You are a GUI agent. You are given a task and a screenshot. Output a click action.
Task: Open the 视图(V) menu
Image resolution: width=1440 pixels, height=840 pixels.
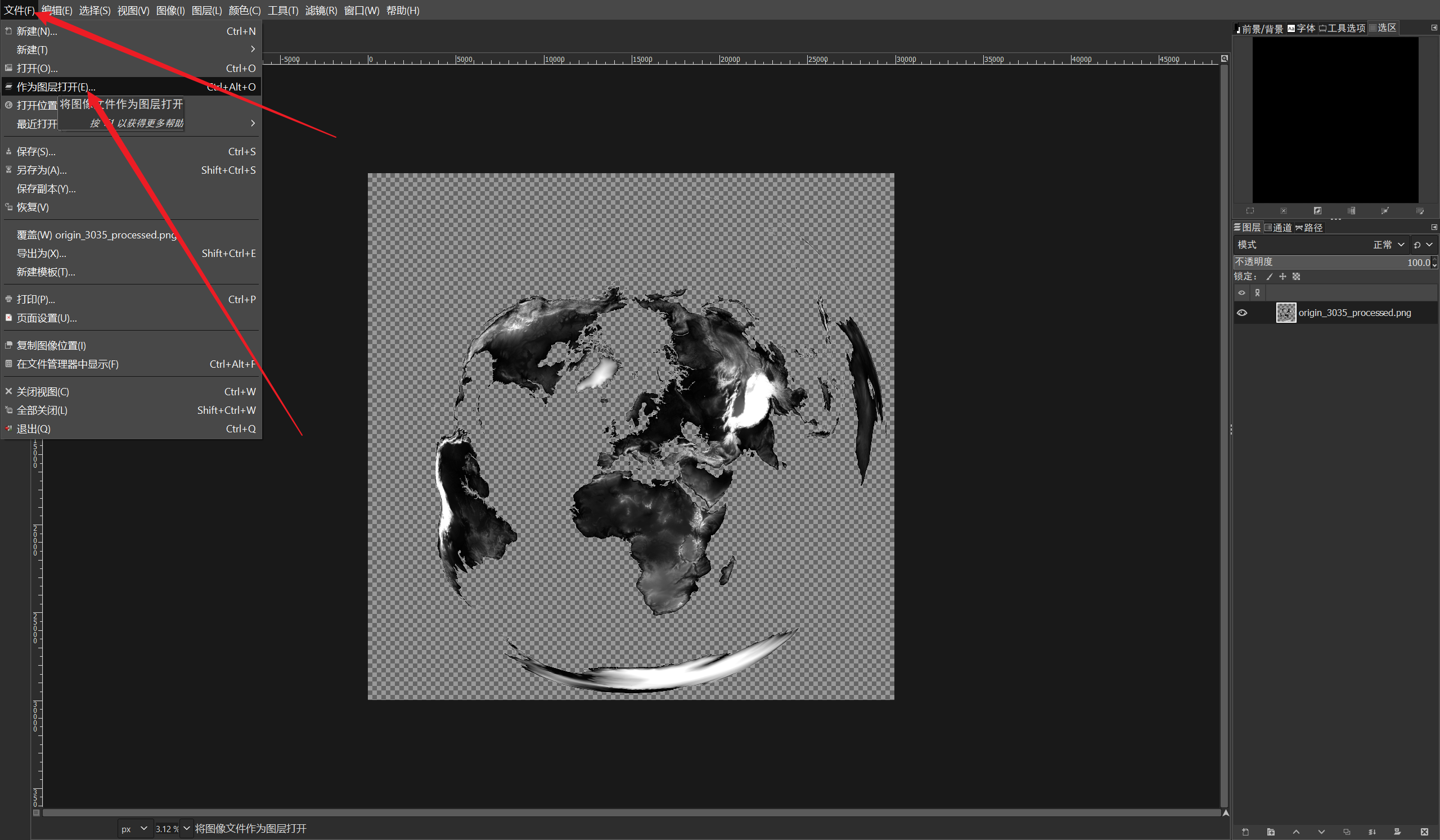[x=133, y=10]
